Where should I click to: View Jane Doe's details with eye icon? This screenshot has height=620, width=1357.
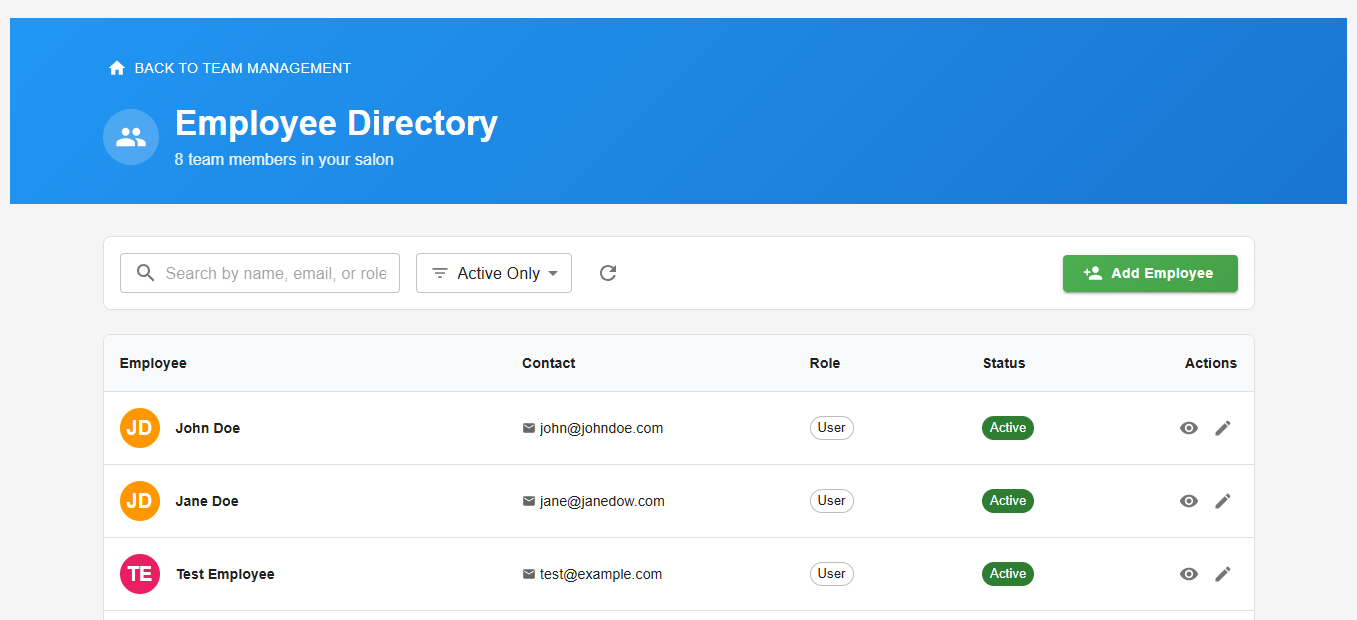click(1189, 501)
